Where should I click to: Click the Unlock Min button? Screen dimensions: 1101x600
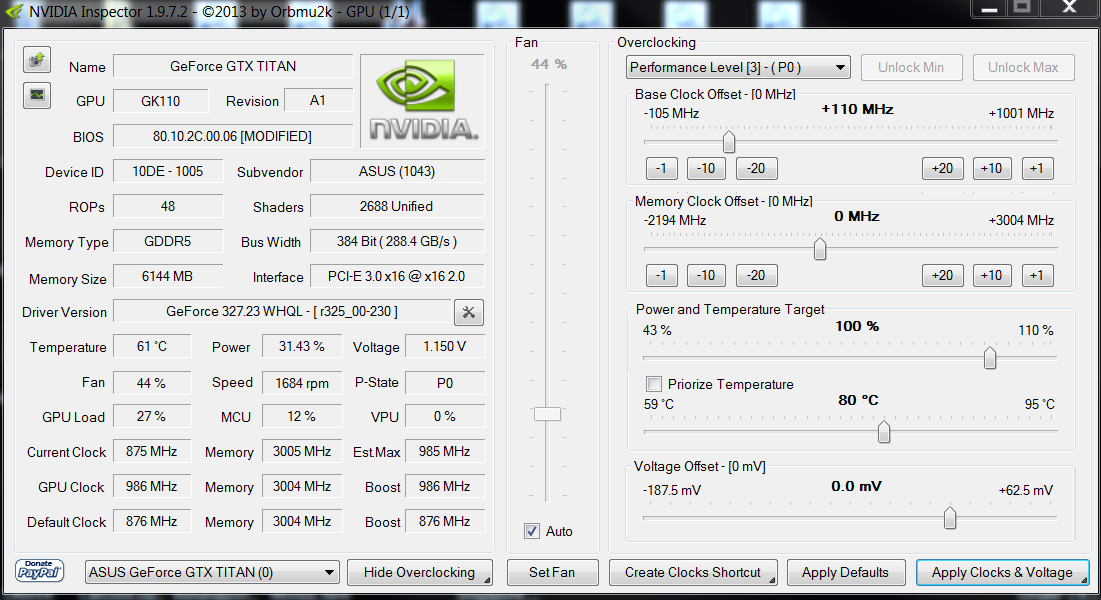tap(911, 67)
